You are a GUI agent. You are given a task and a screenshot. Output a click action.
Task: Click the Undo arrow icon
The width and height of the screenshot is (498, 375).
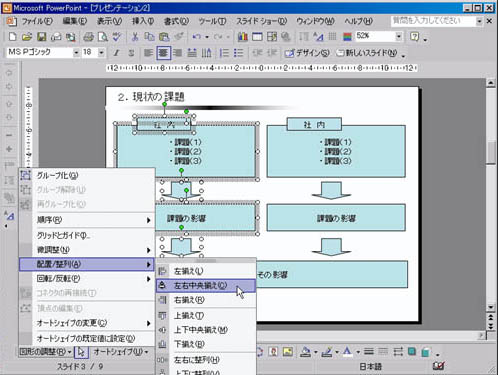[197, 37]
